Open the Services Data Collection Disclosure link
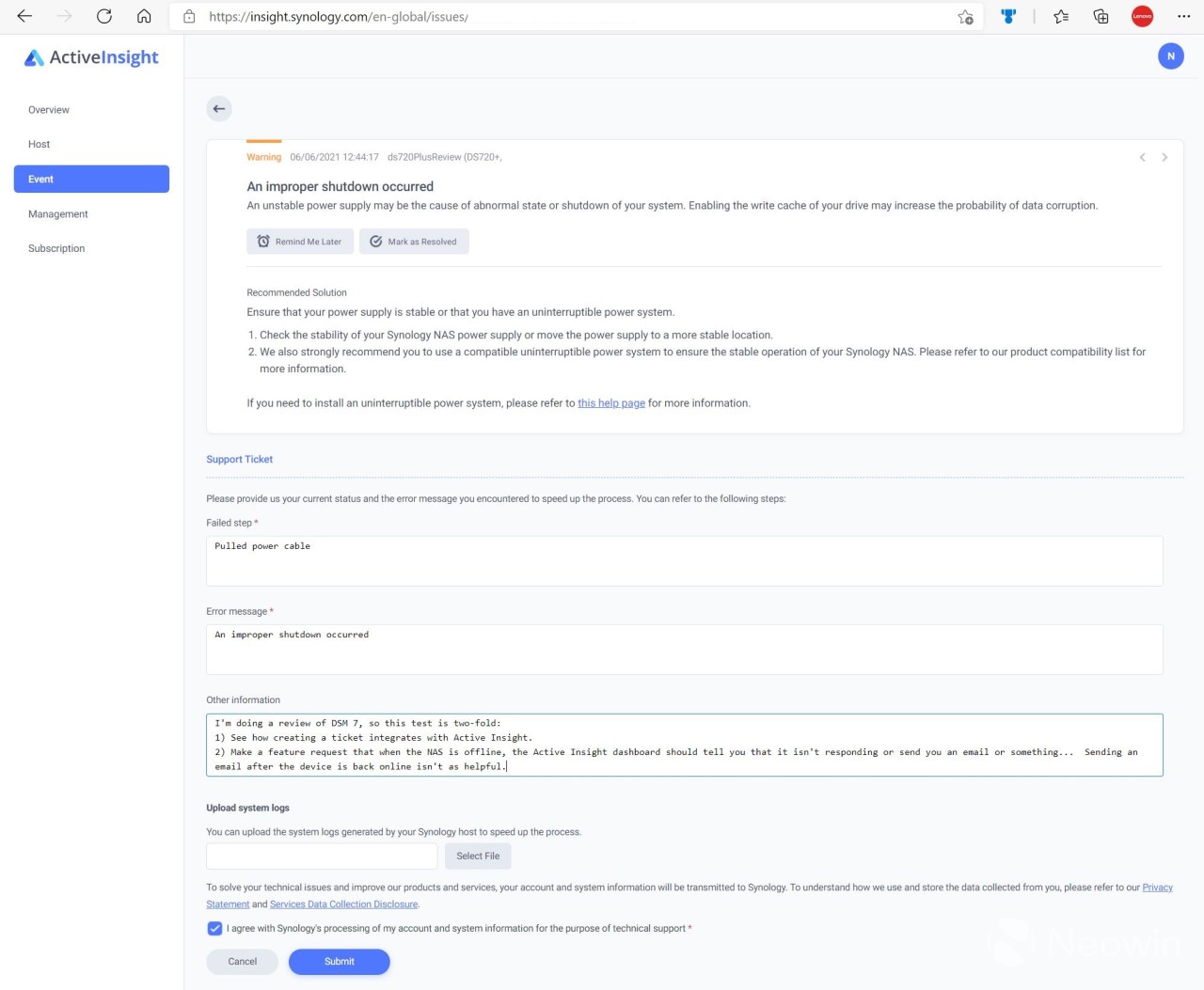This screenshot has width=1204, height=990. (343, 904)
